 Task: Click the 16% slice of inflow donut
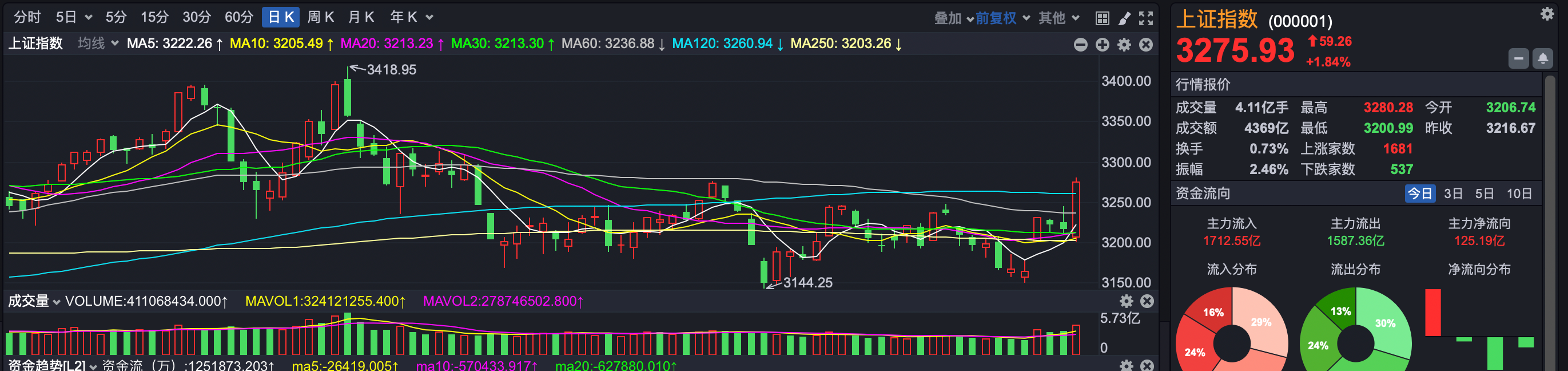(x=1212, y=312)
